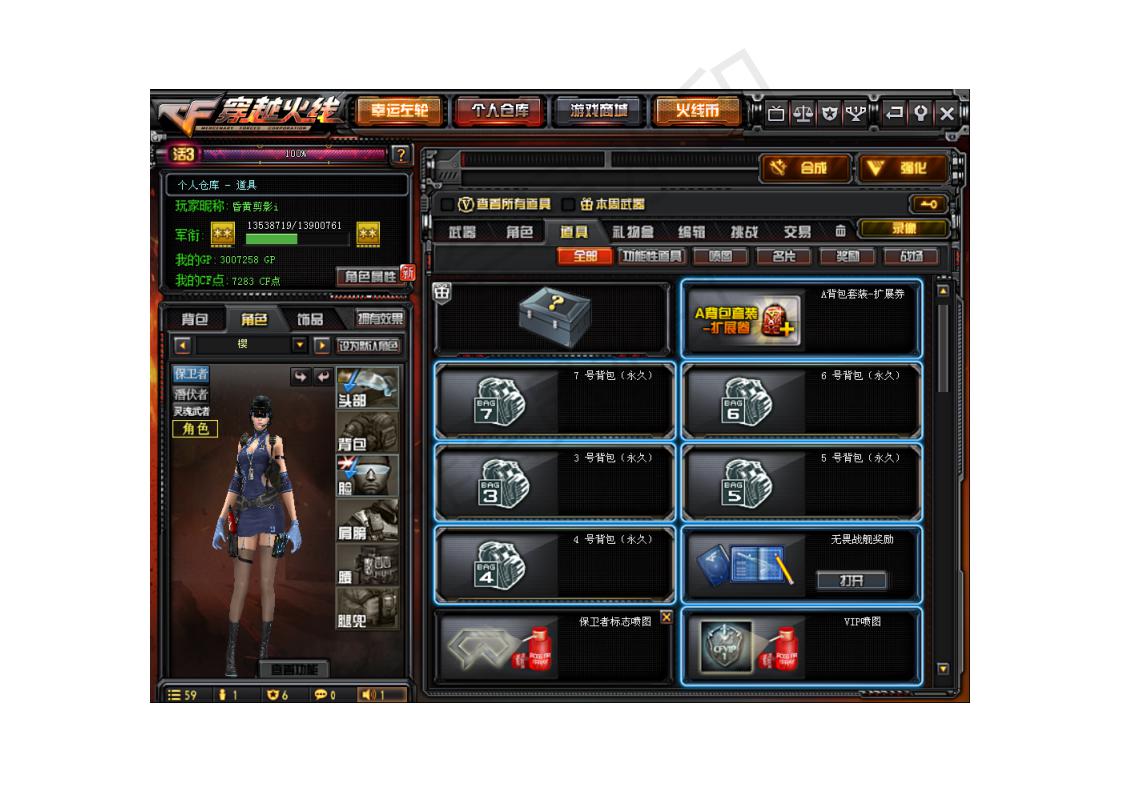Select the 保卫者标志喷图 spray item
This screenshot has width=1122, height=793.
(x=554, y=646)
